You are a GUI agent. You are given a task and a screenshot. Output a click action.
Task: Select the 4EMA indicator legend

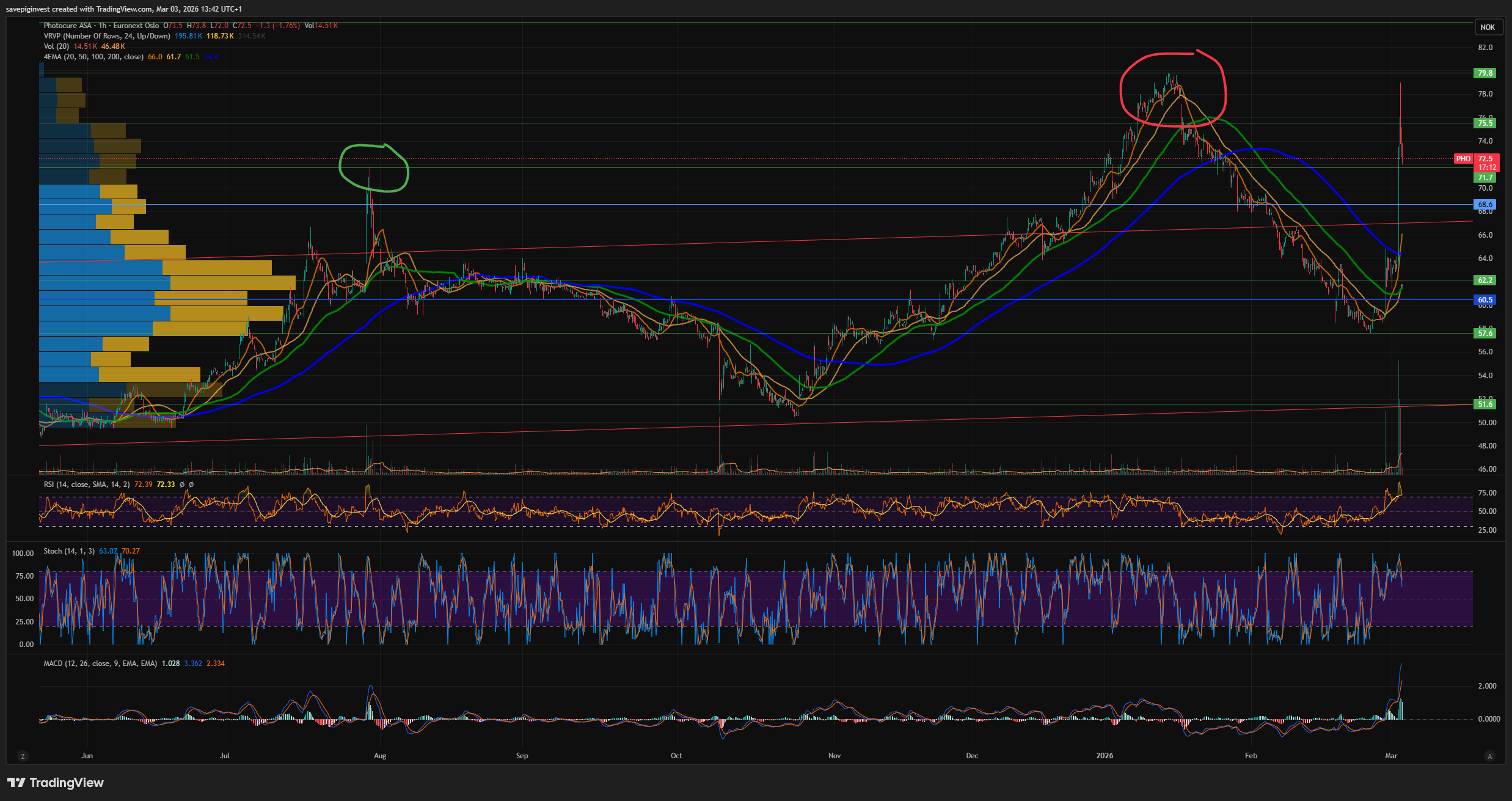click(93, 57)
